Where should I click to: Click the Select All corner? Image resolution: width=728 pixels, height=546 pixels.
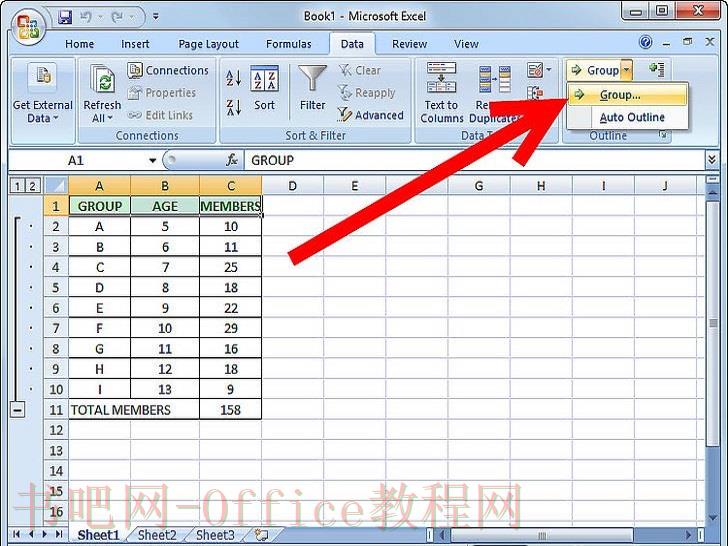56,186
